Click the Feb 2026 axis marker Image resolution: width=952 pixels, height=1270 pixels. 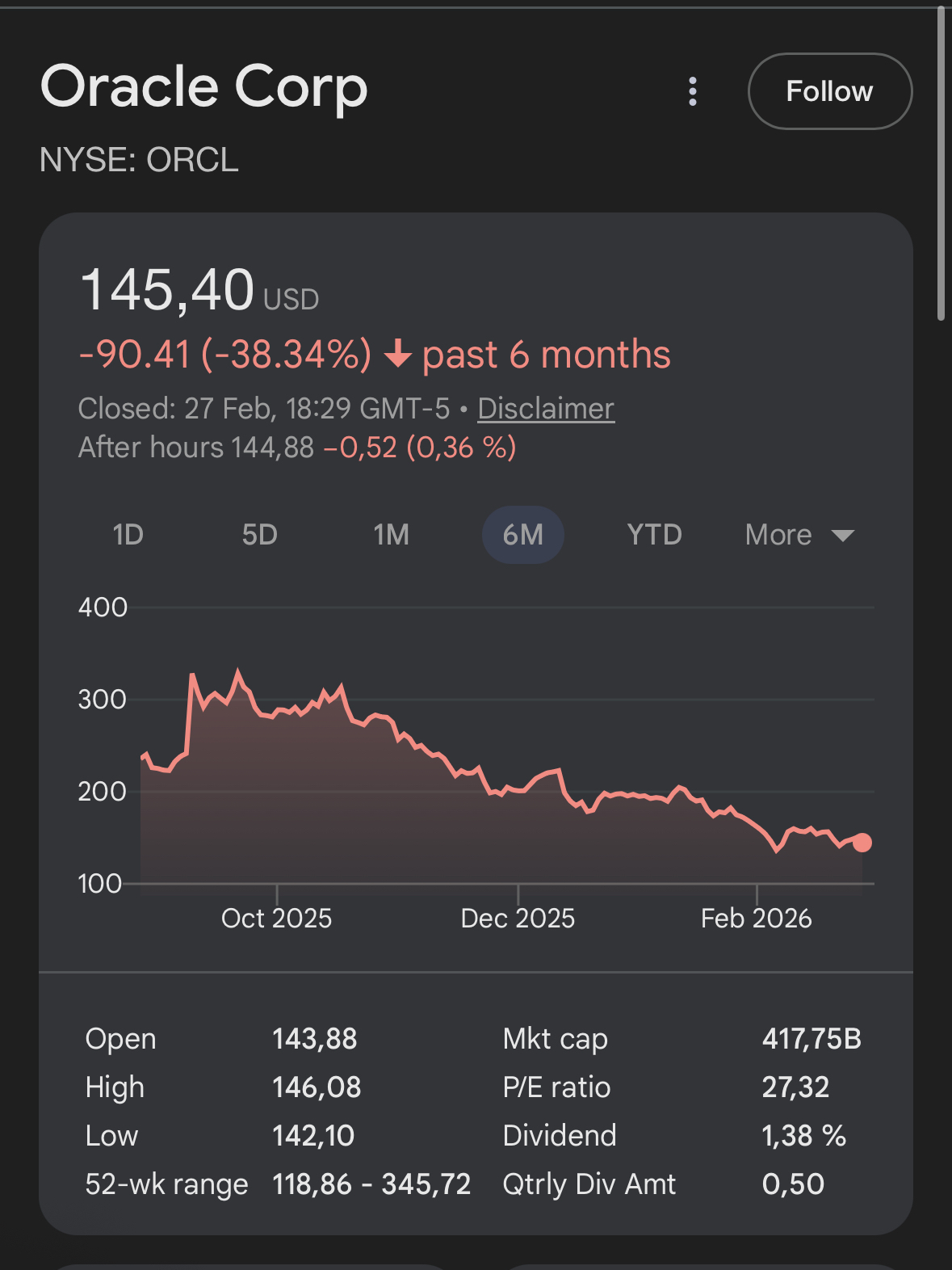point(756,918)
